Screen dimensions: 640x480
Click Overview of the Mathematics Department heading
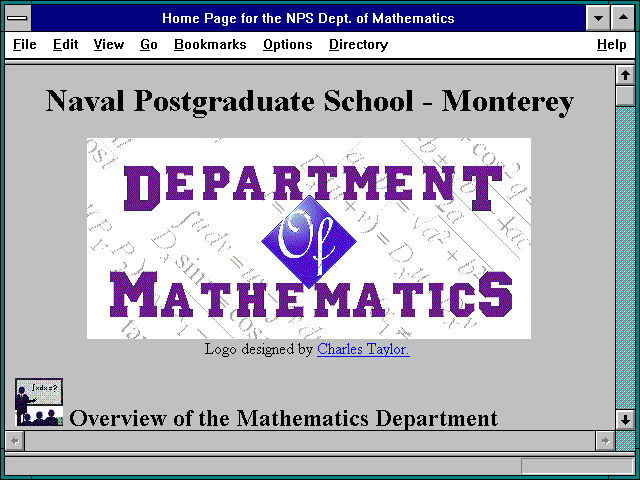(x=284, y=418)
